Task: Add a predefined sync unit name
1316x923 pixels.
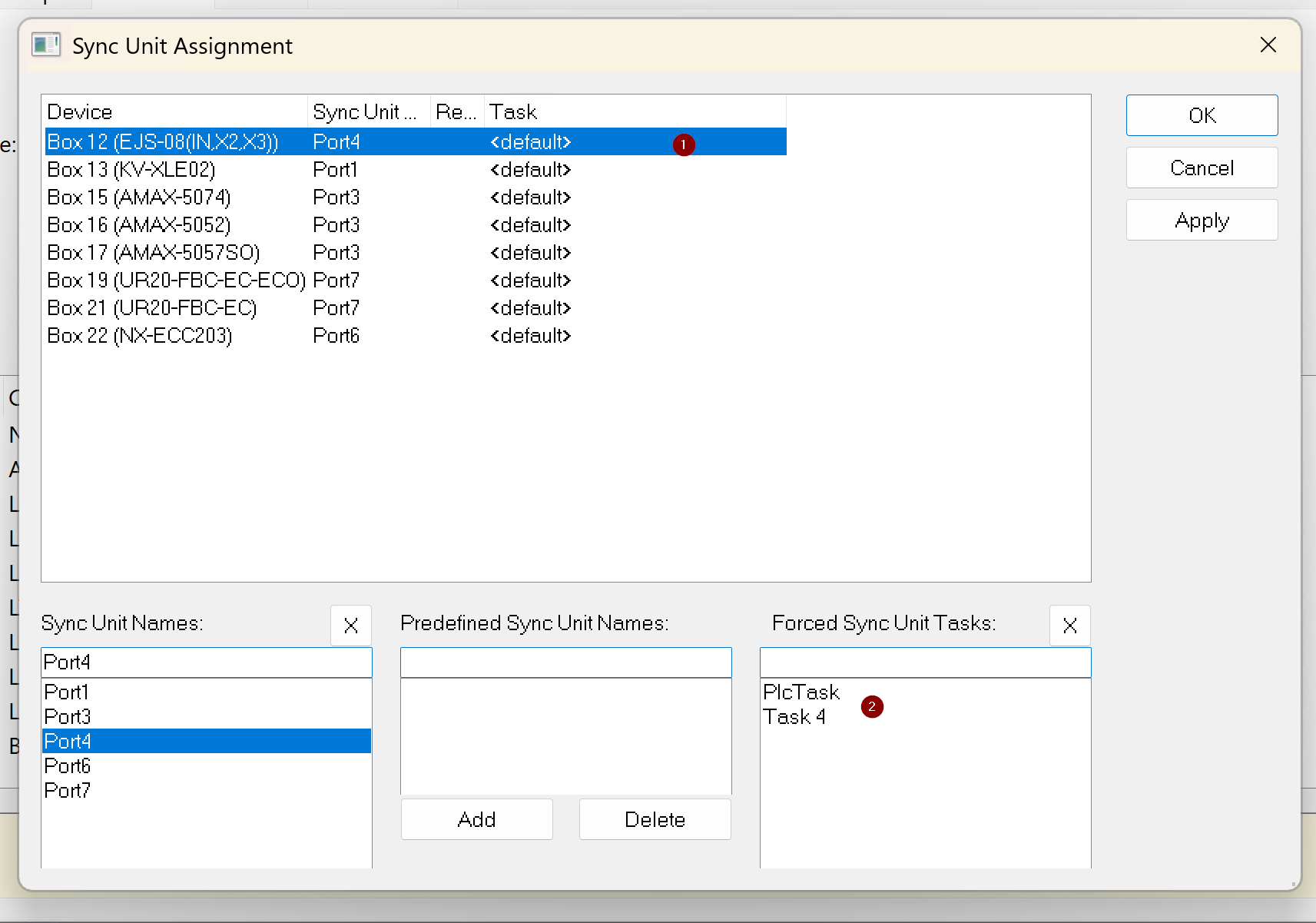Action: 476,819
